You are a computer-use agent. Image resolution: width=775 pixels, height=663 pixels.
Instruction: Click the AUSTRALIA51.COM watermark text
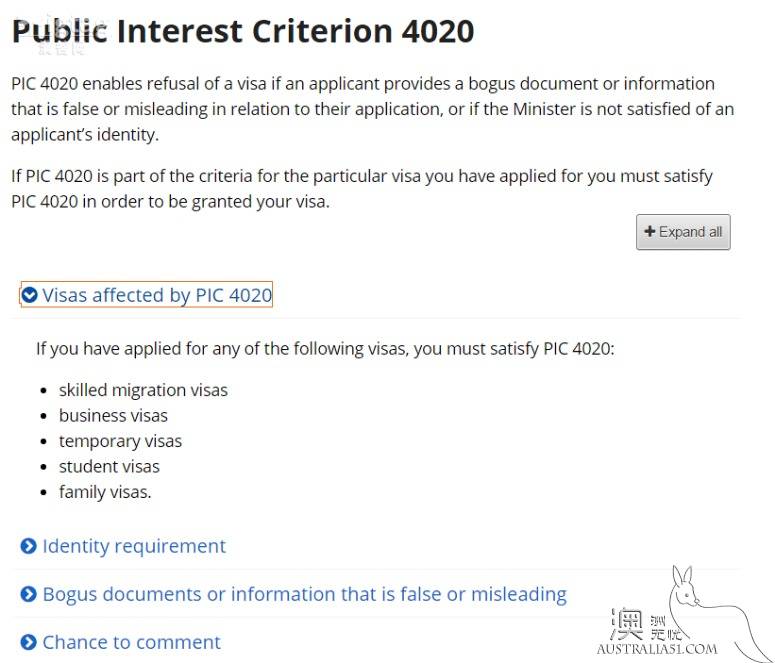click(x=657, y=649)
